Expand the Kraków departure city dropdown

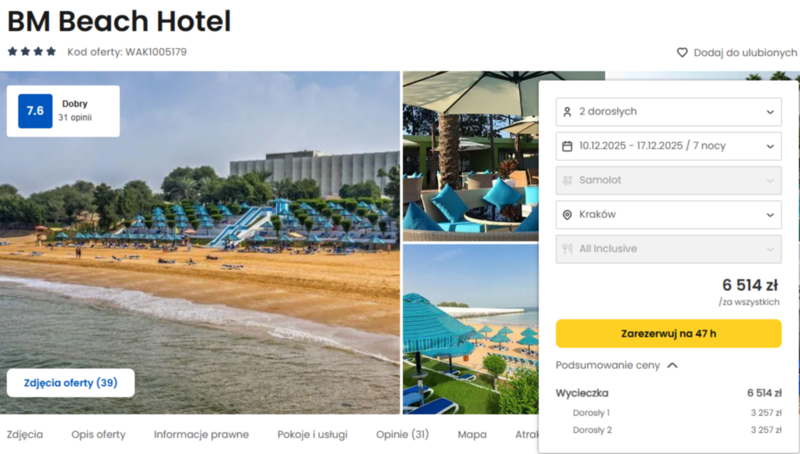click(x=668, y=215)
